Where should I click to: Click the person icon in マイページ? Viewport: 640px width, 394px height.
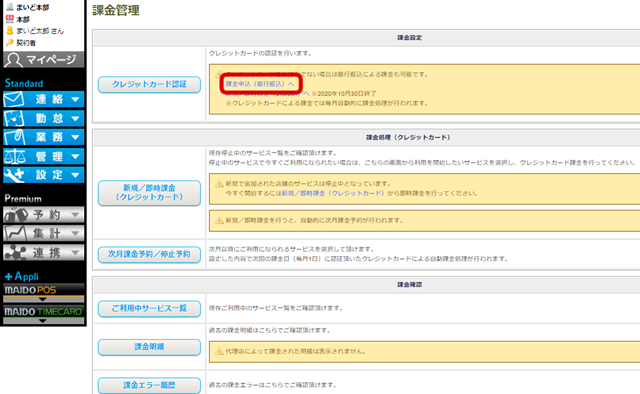click(14, 60)
